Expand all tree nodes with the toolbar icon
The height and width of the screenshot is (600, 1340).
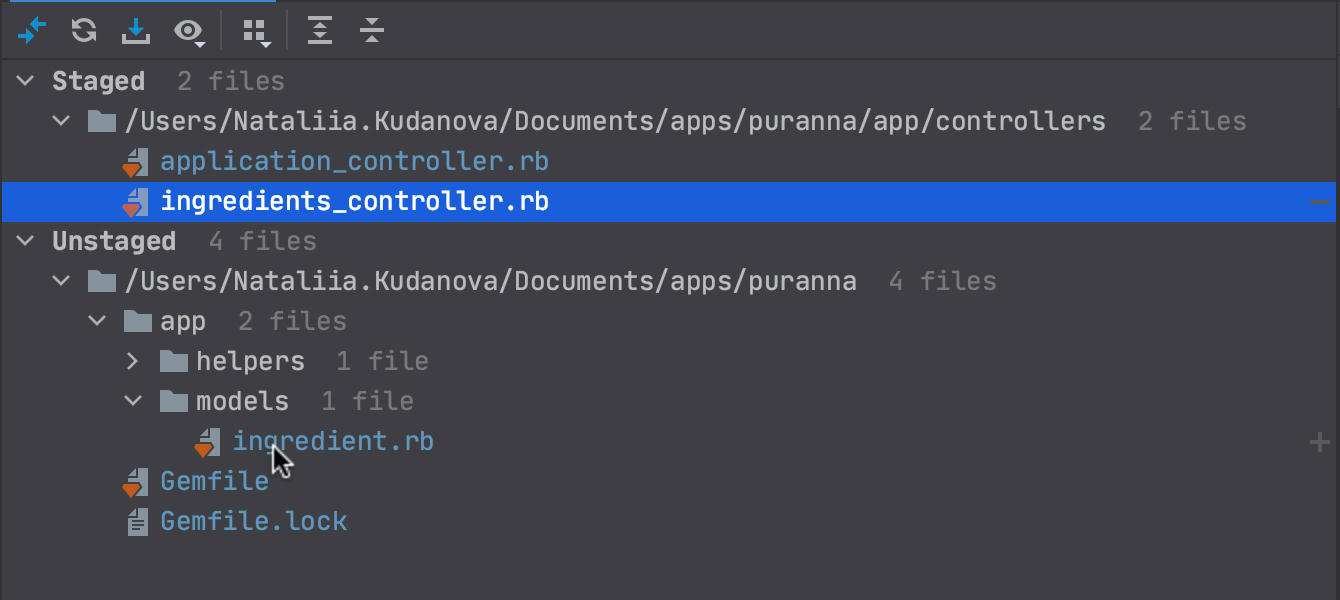320,30
